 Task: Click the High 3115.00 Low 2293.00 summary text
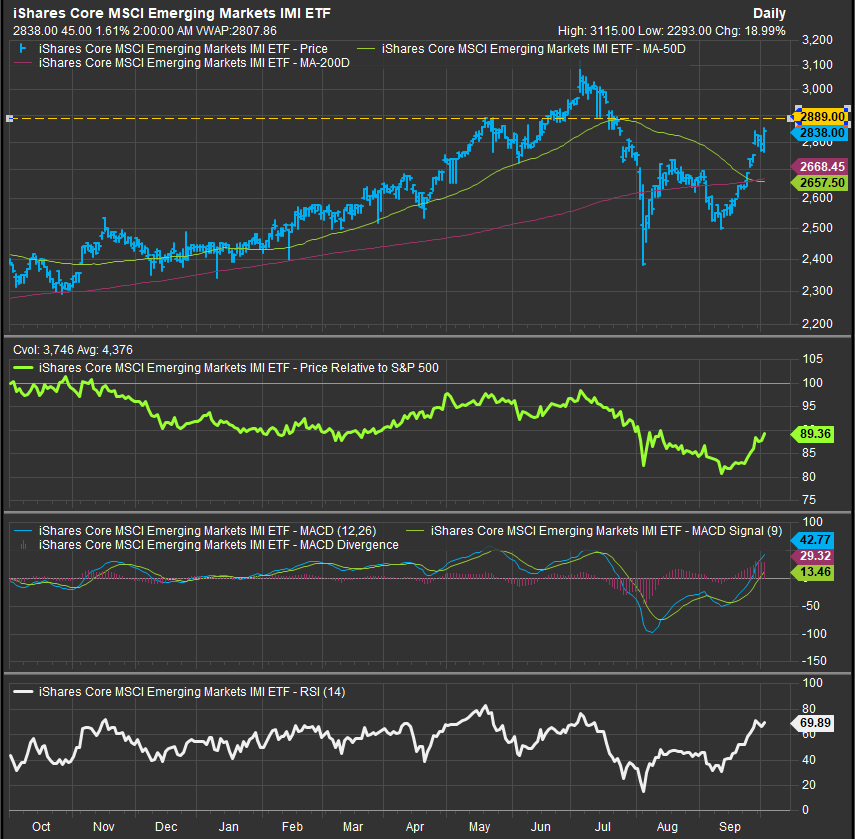pos(671,31)
